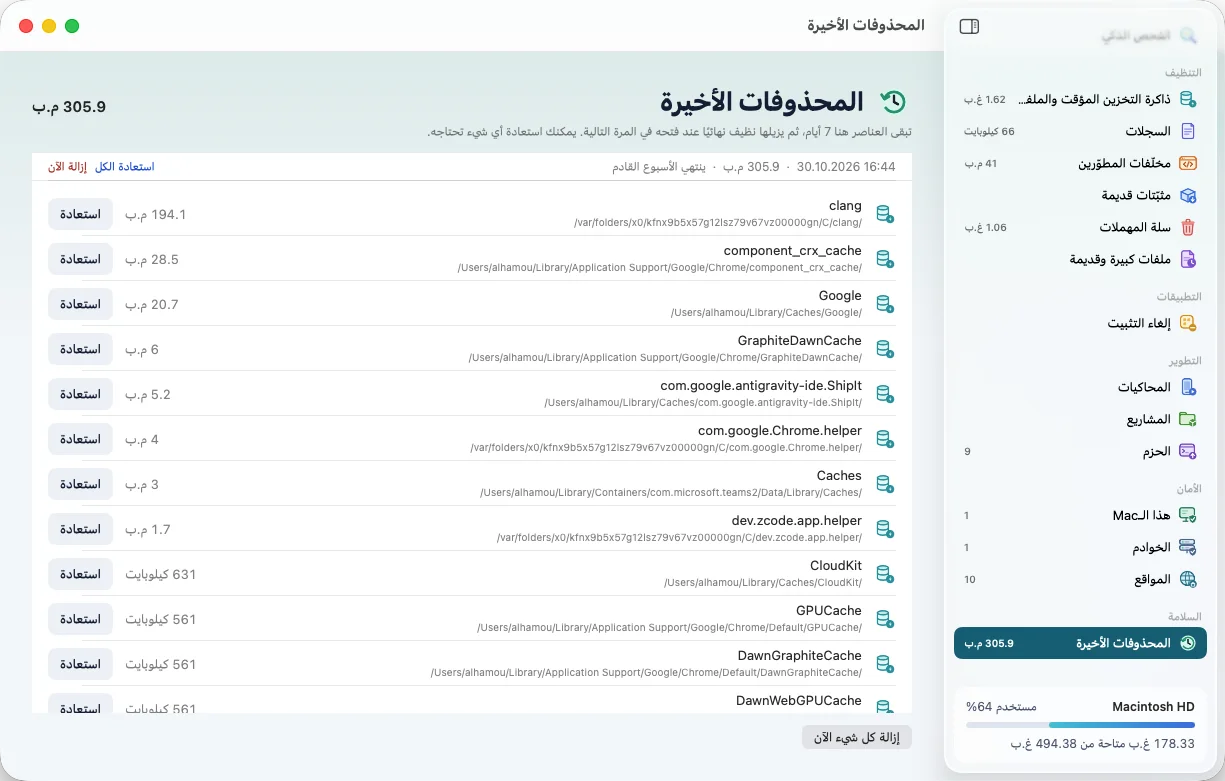Select ملفات كبيرة وقديمة icon
The width and height of the screenshot is (1225, 781).
1188,259
